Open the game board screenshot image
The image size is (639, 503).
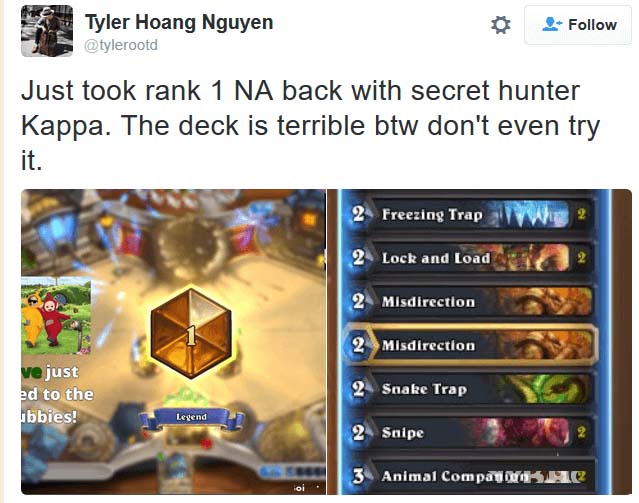[174, 342]
